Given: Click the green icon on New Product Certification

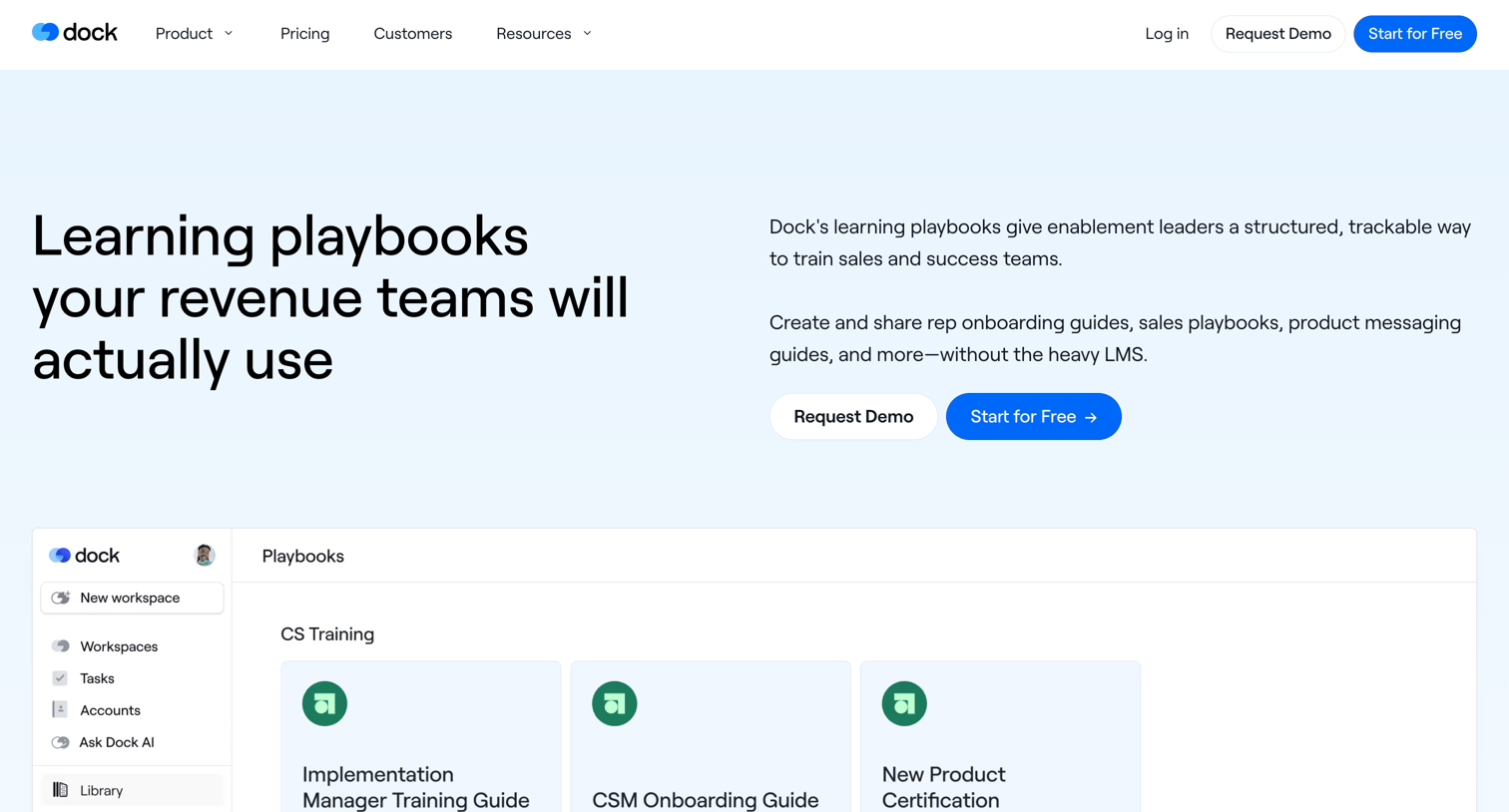Looking at the screenshot, I should click(x=904, y=703).
